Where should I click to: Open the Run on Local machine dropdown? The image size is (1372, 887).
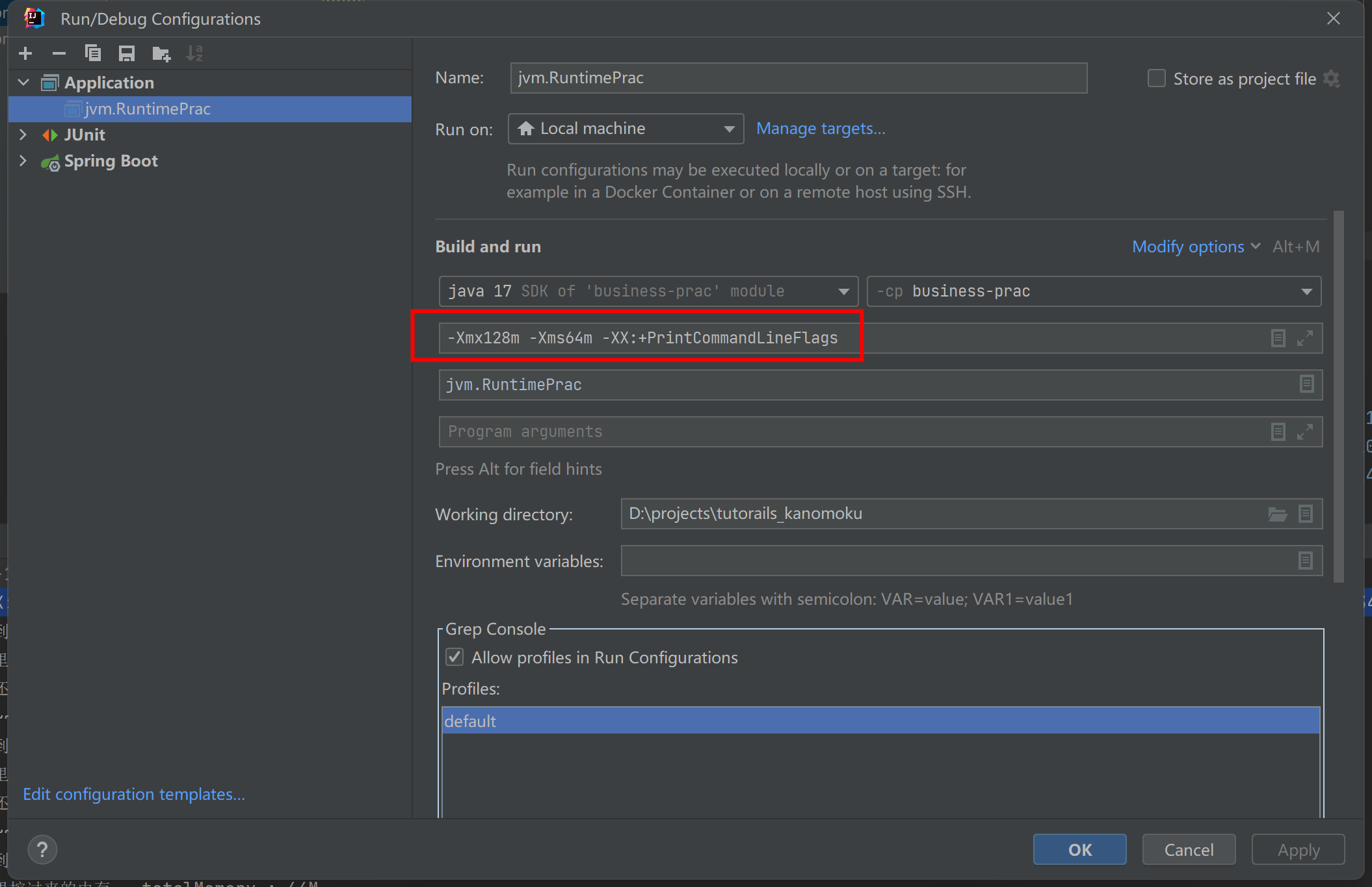click(626, 129)
